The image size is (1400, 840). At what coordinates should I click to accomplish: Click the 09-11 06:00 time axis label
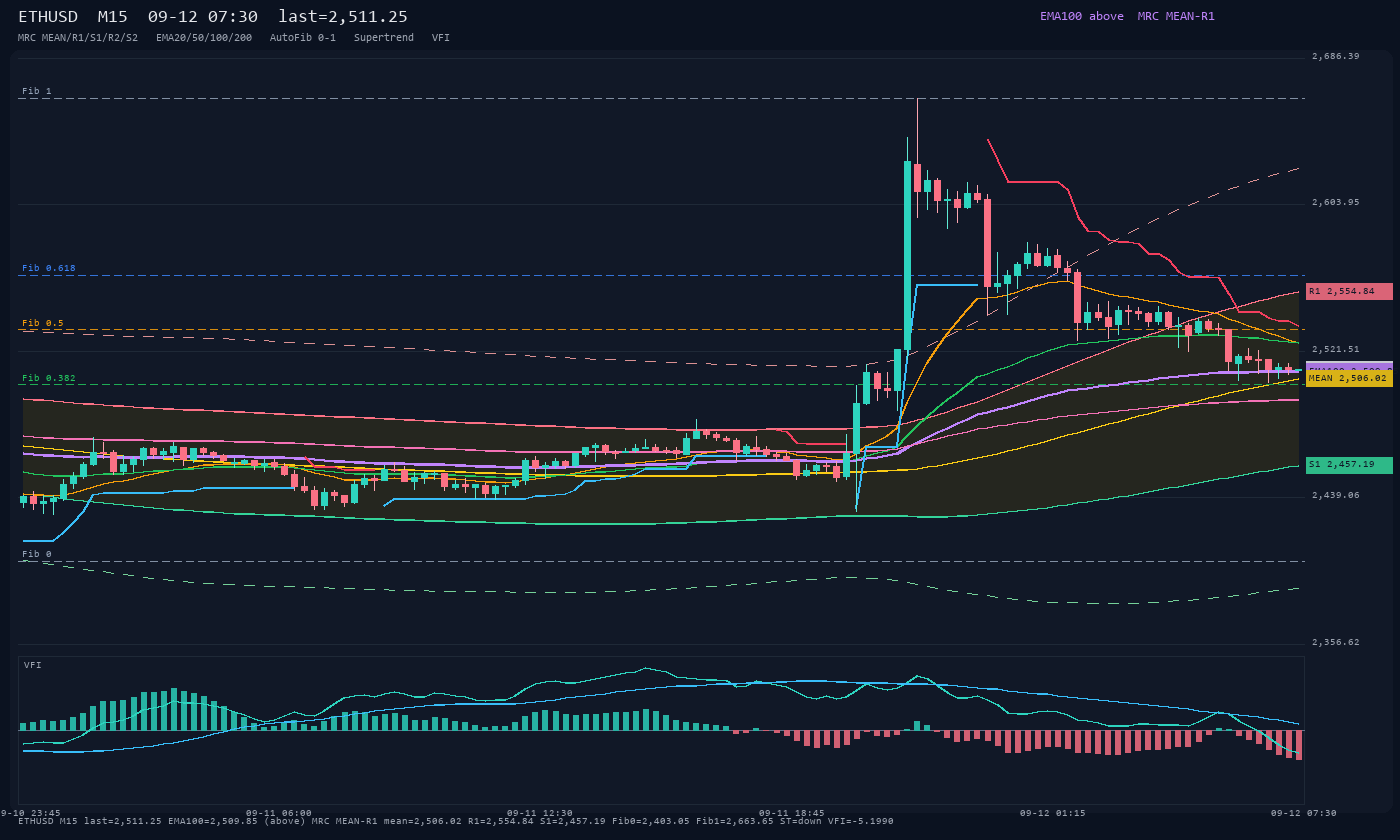point(279,813)
